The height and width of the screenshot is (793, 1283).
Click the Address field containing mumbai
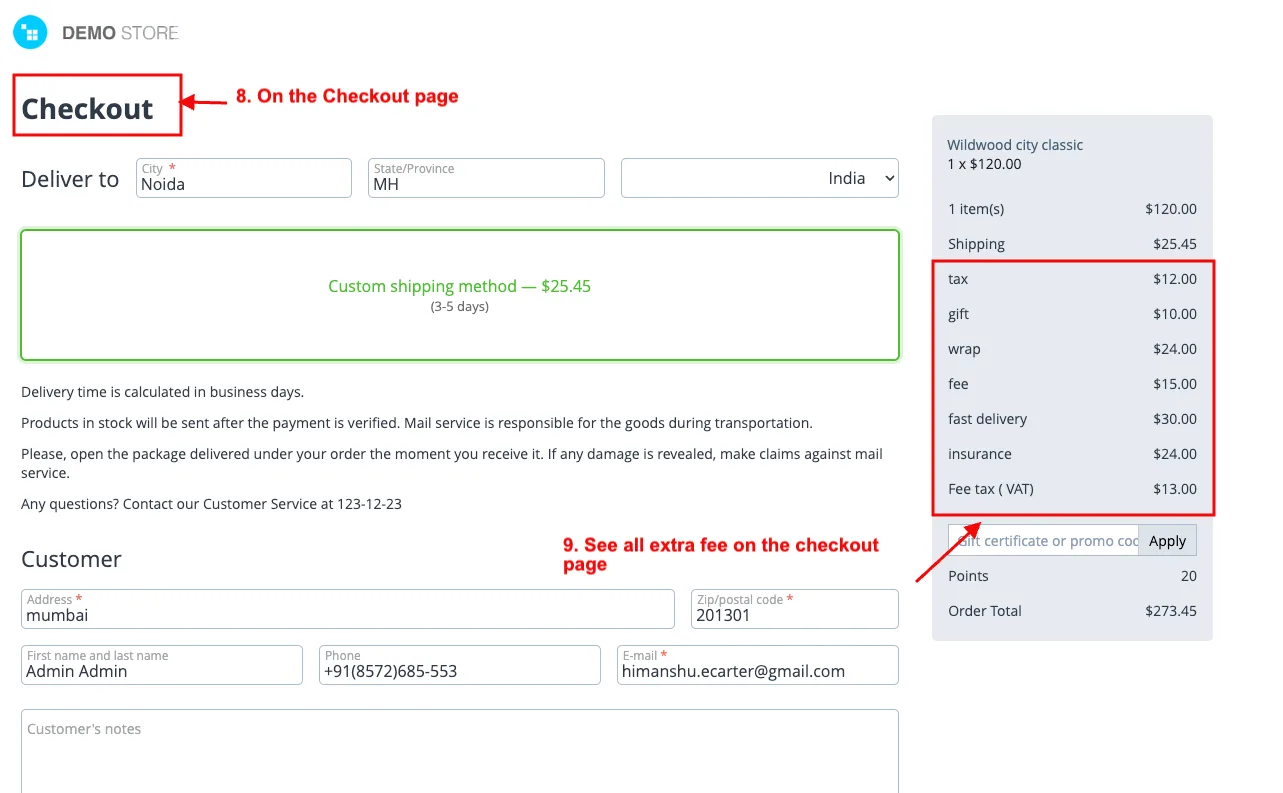point(348,609)
